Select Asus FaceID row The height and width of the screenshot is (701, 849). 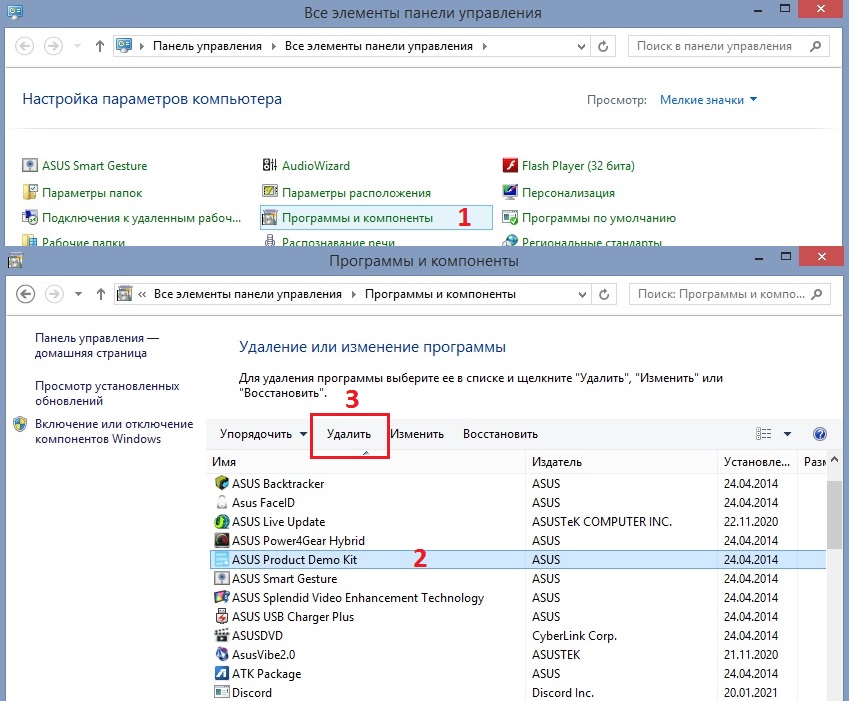518,502
